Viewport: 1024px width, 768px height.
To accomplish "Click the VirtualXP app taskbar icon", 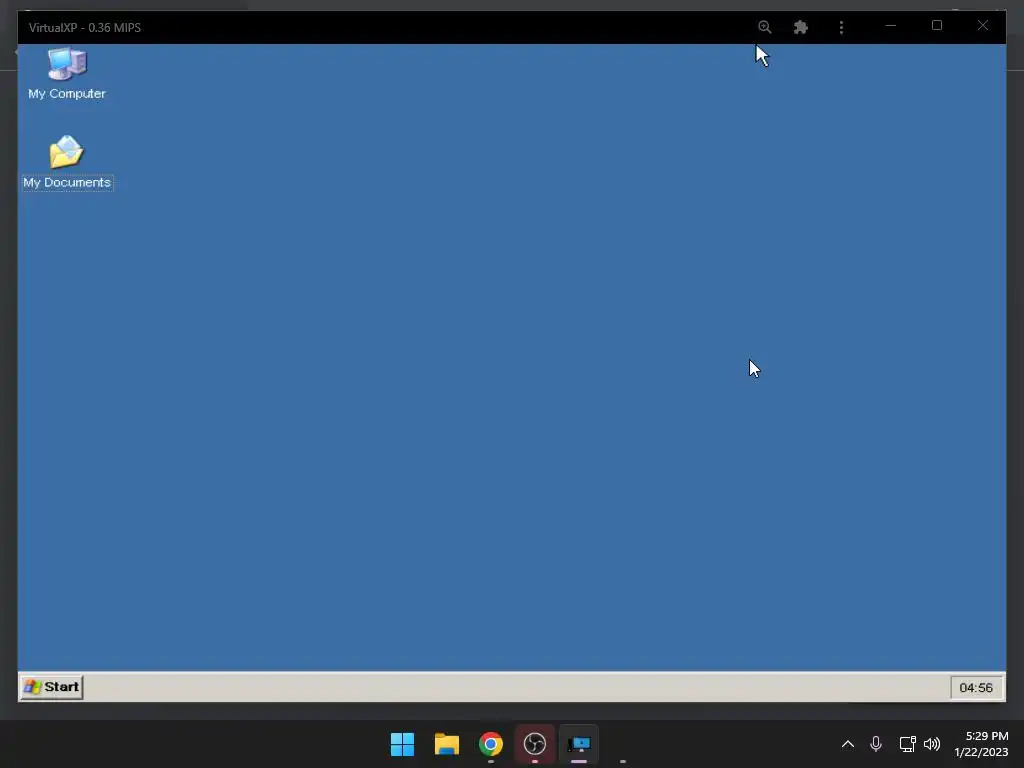I will [579, 744].
